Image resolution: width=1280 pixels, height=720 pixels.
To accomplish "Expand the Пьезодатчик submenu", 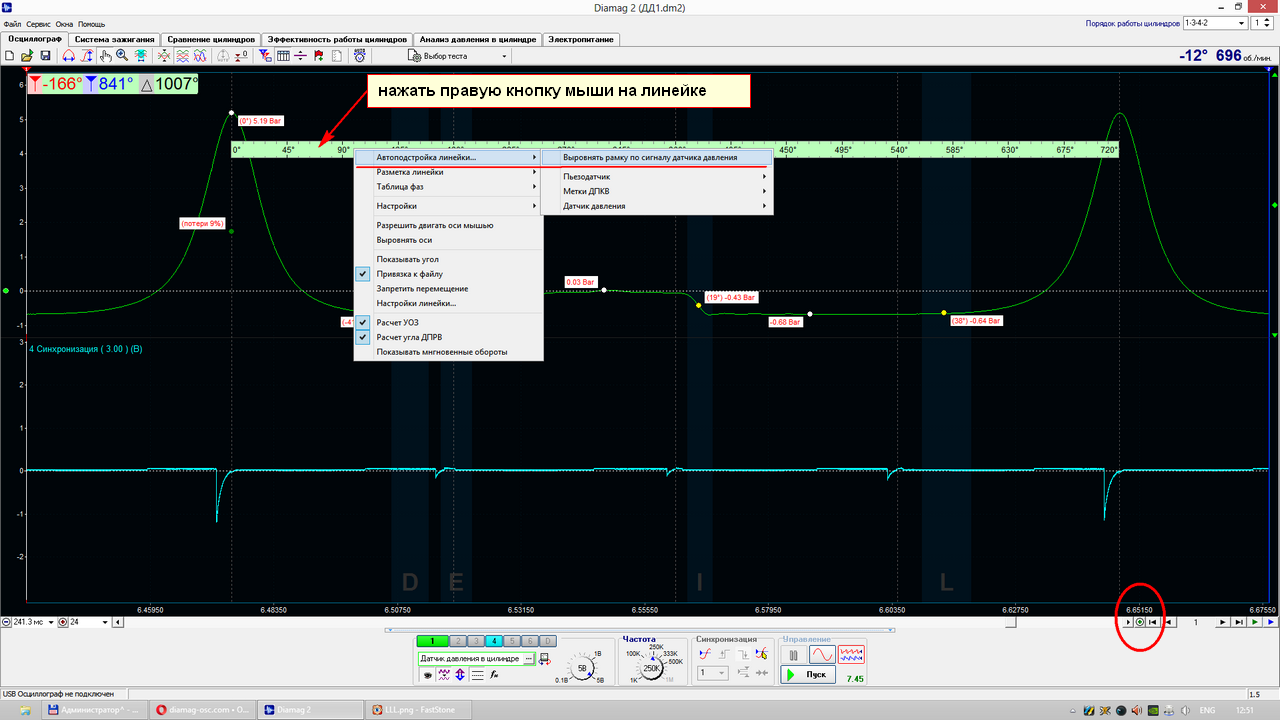I will point(658,176).
